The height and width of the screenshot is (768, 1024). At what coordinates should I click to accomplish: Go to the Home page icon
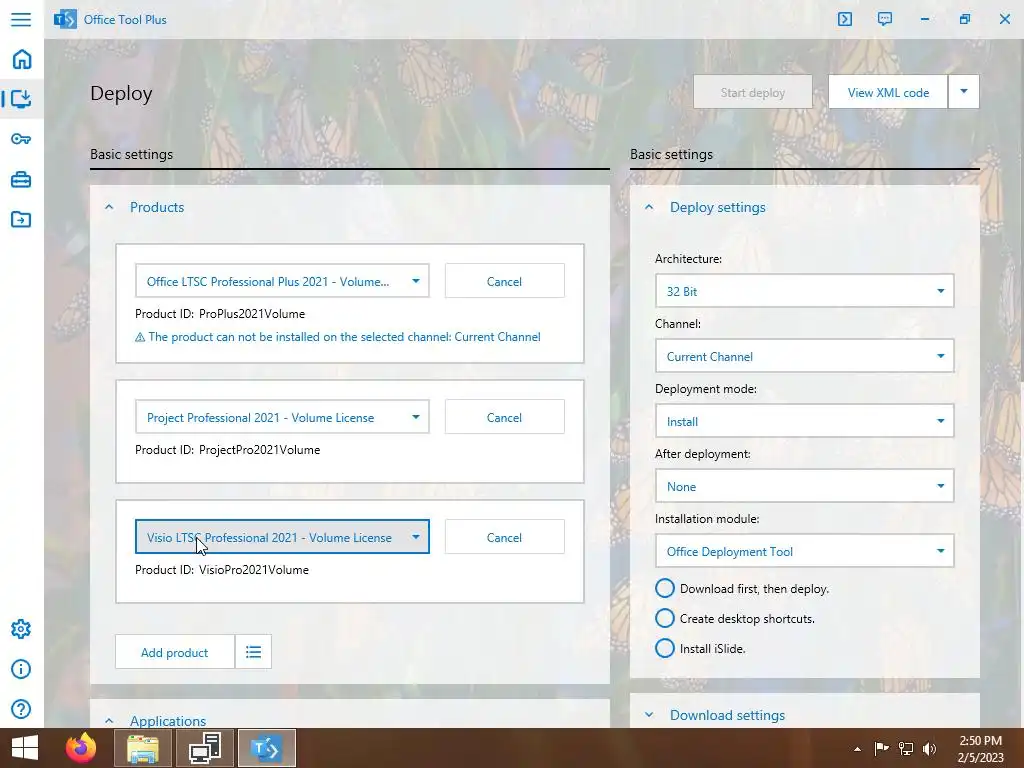point(22,59)
